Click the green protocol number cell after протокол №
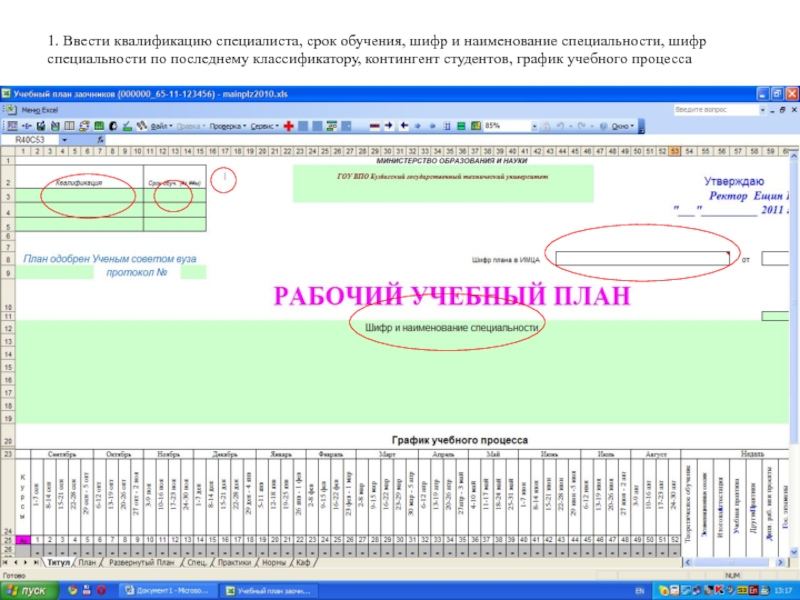The height and width of the screenshot is (600, 800). 193,272
